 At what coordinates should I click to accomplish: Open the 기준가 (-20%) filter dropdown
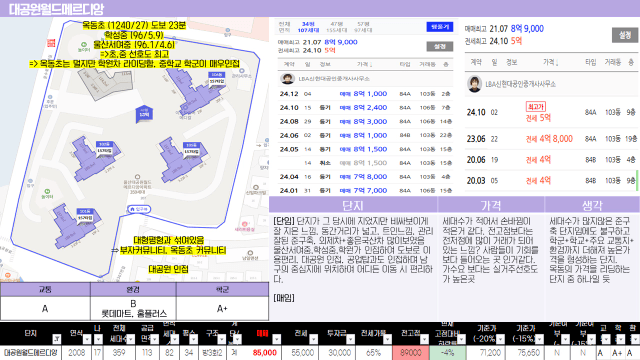click(500, 339)
